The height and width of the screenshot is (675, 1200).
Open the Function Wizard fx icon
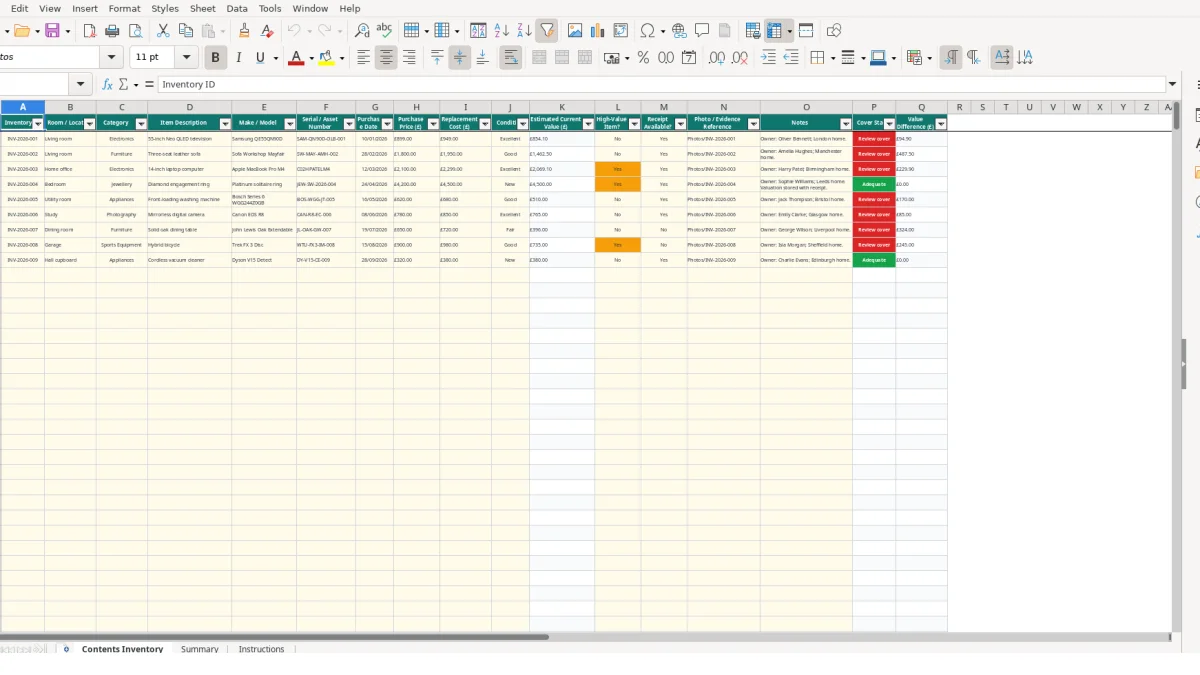[x=108, y=84]
